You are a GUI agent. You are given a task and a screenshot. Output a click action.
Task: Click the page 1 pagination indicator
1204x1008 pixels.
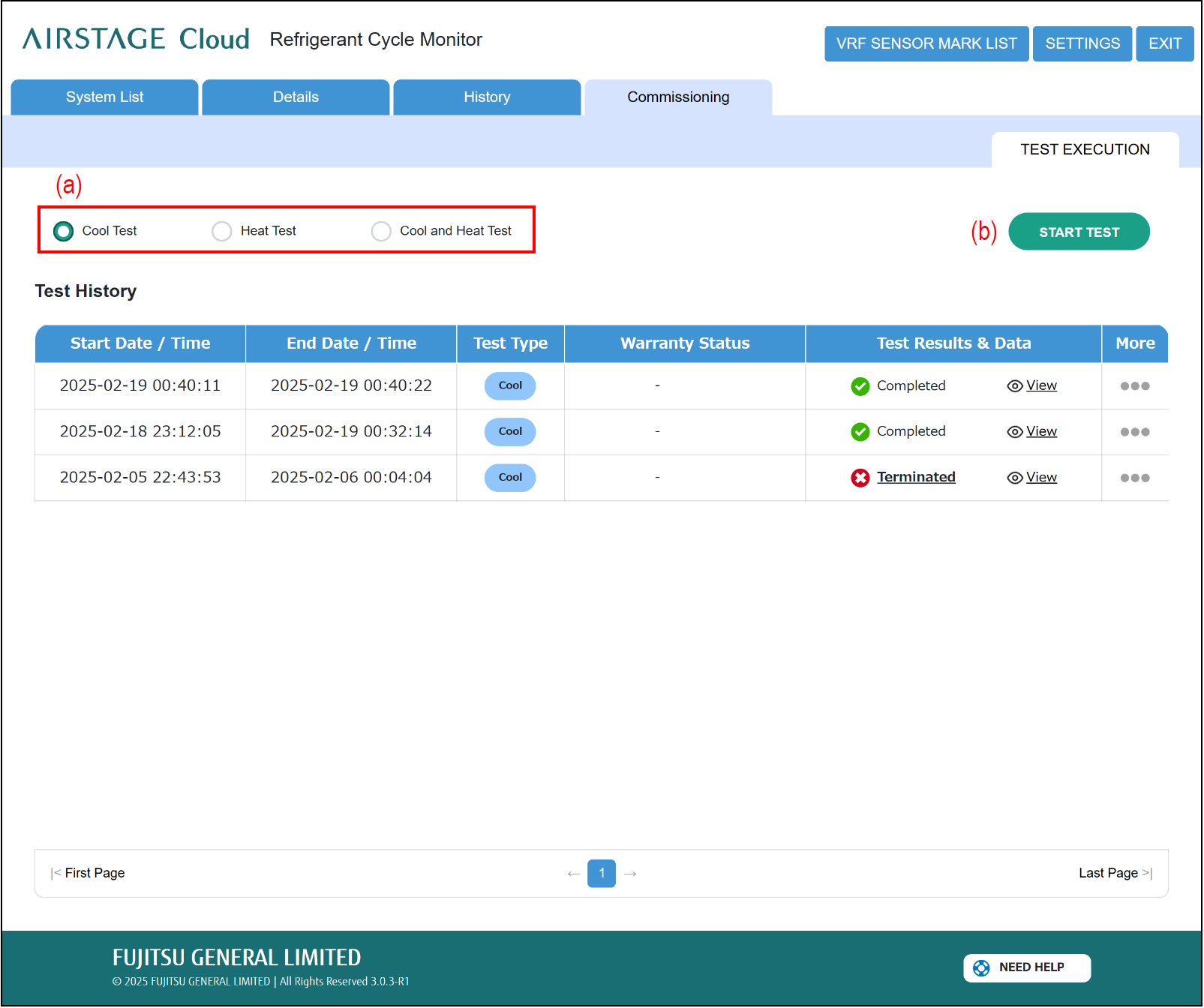click(x=601, y=873)
